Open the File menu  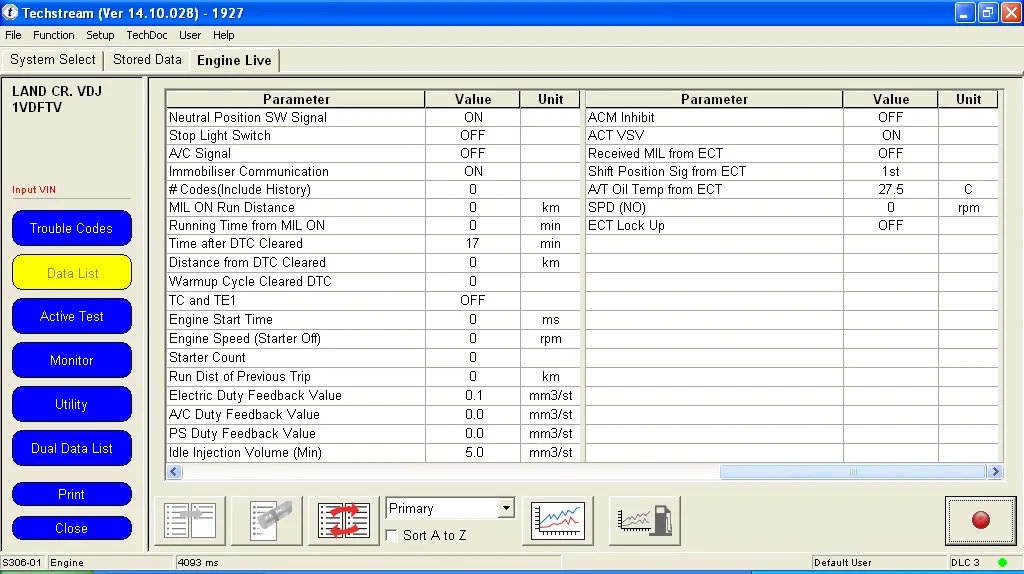[x=13, y=35]
